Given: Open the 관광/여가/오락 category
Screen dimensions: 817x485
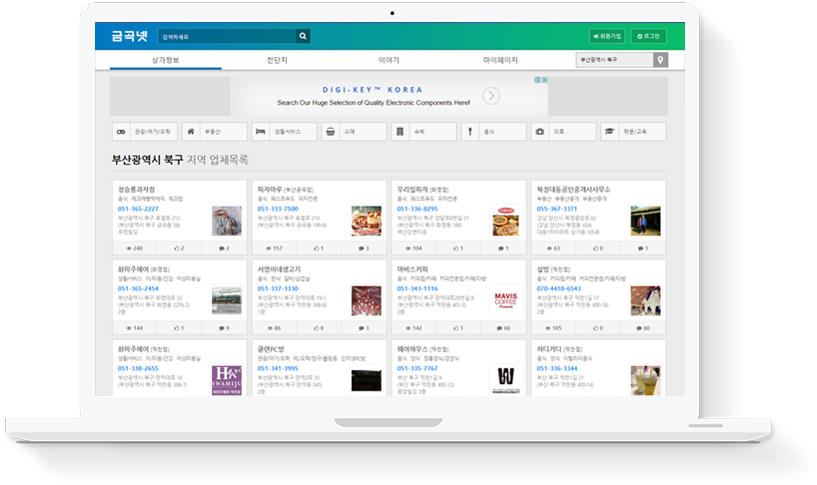Looking at the screenshot, I should pyautogui.click(x=121, y=131).
